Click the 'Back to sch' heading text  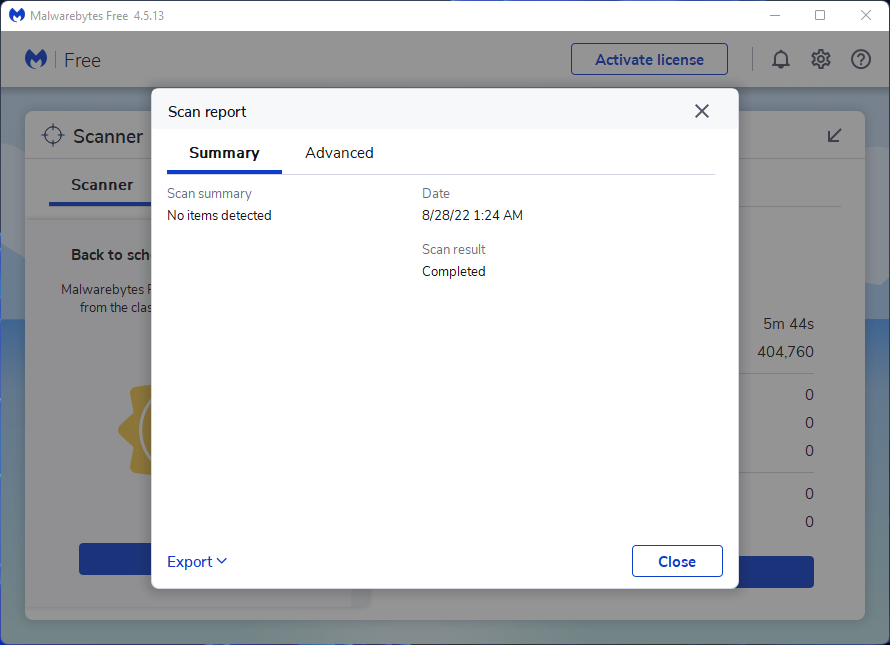click(111, 254)
